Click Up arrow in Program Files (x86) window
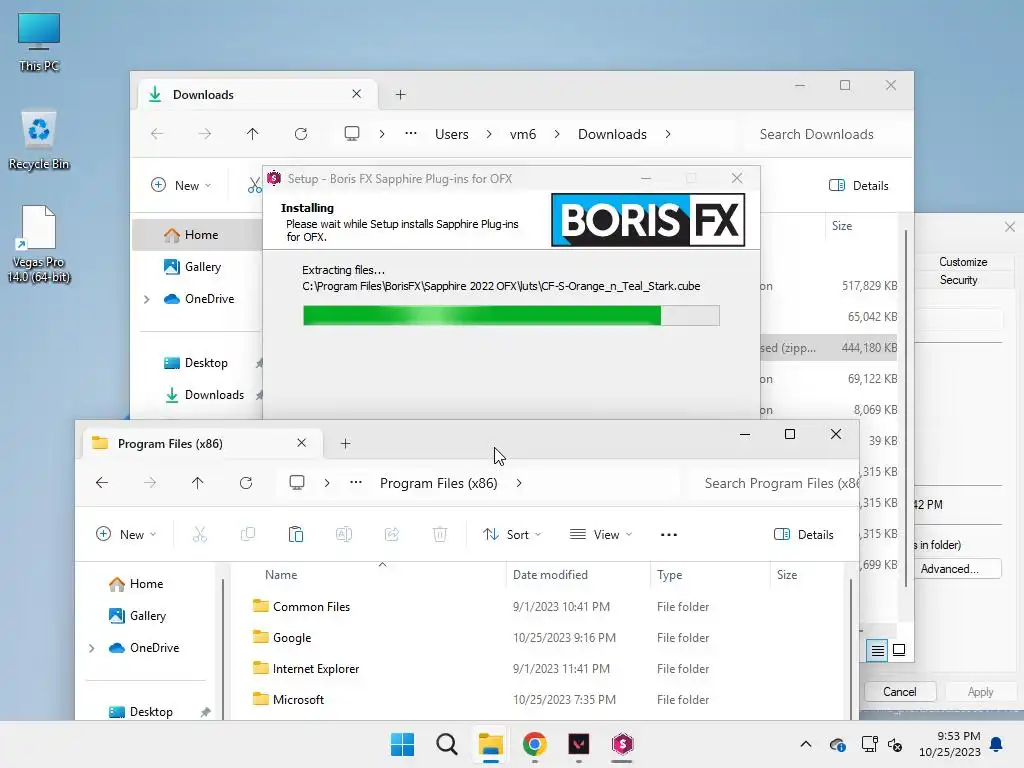Image resolution: width=1024 pixels, height=768 pixels. point(197,483)
